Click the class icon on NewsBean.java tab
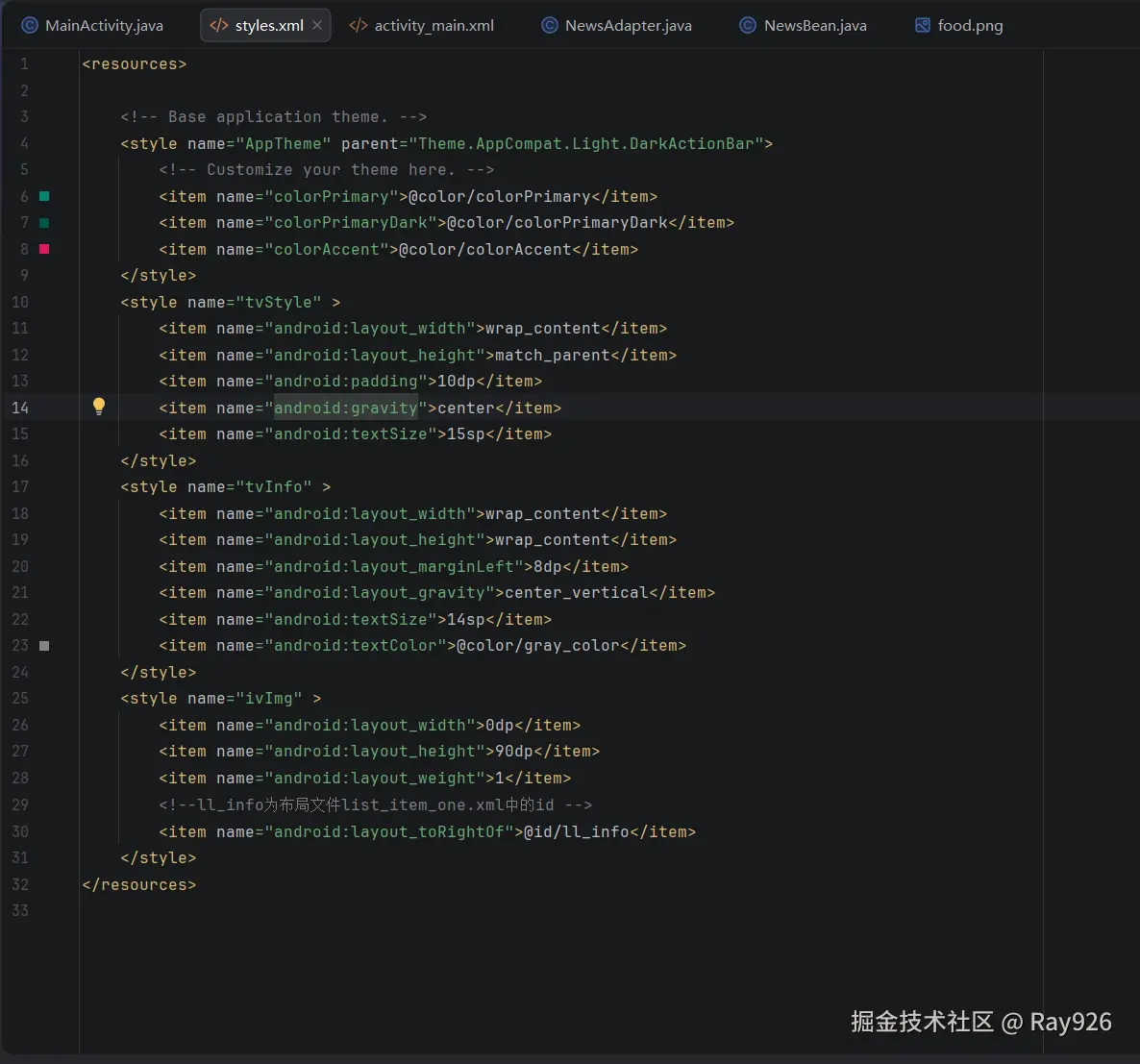 click(x=747, y=26)
